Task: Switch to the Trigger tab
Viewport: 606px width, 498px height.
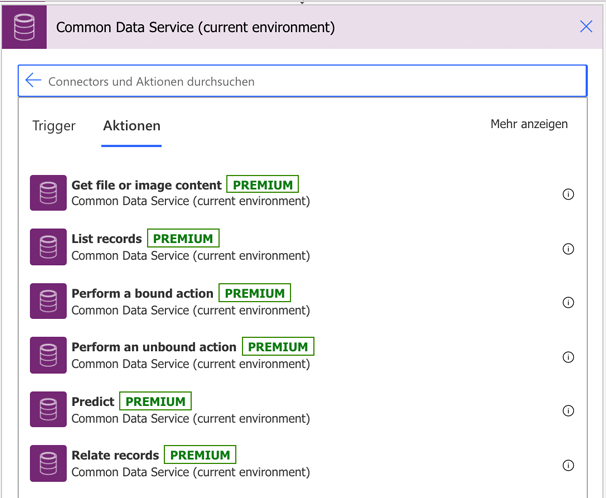Action: [54, 126]
